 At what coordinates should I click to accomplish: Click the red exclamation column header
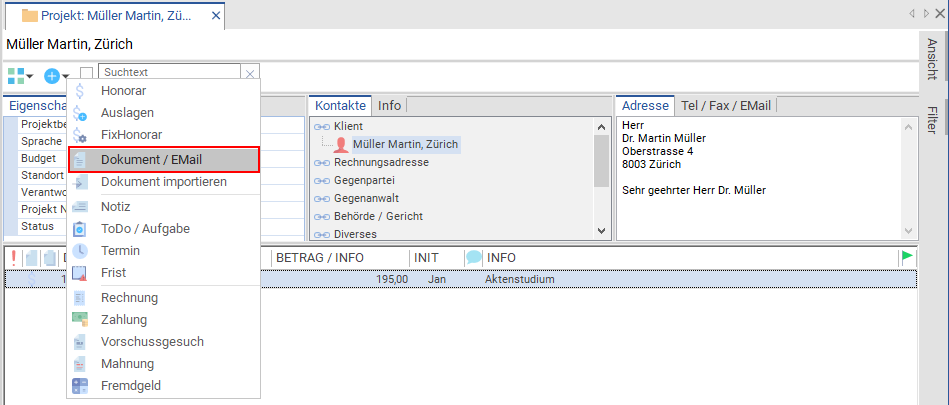[x=14, y=257]
